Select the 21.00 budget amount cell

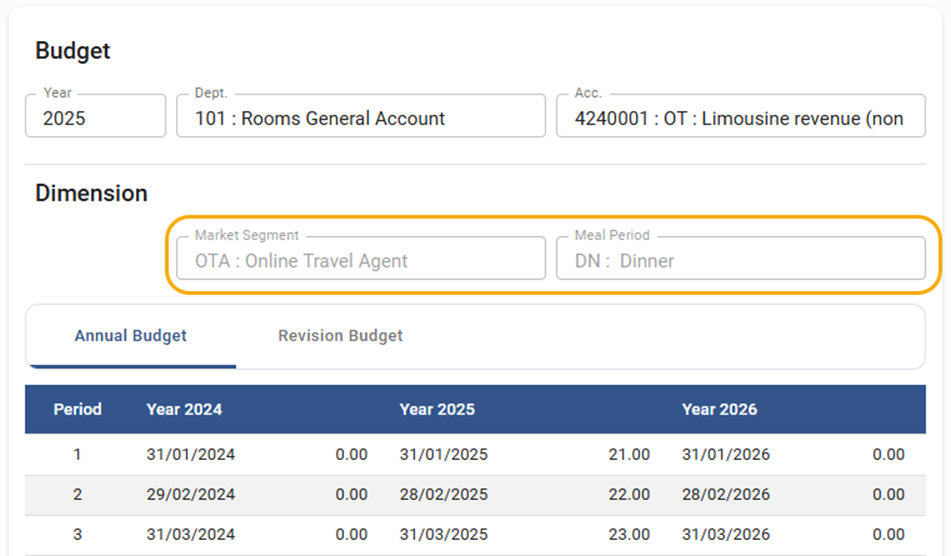[x=629, y=454]
